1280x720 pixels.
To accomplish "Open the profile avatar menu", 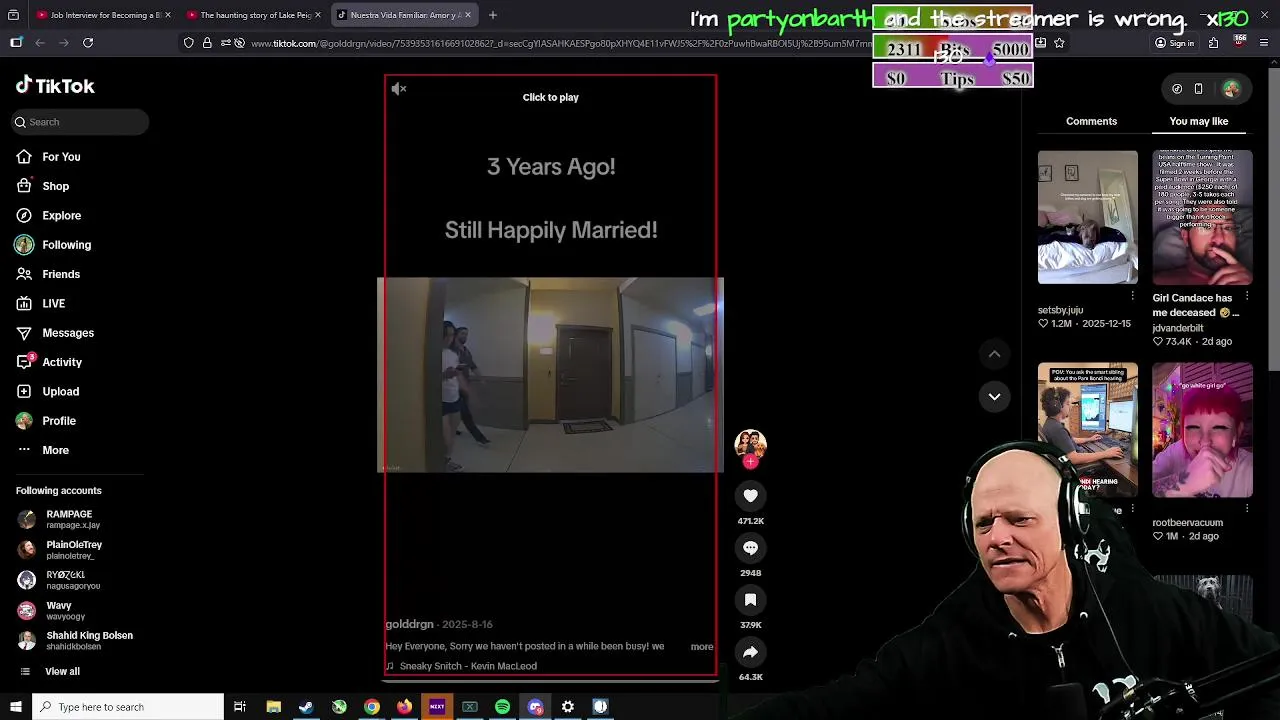I will coord(1231,89).
